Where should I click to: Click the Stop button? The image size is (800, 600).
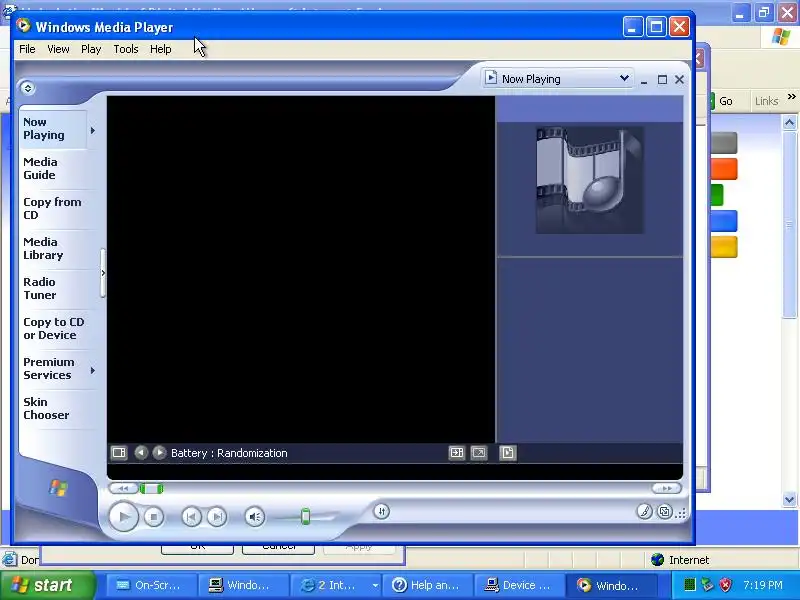[154, 517]
